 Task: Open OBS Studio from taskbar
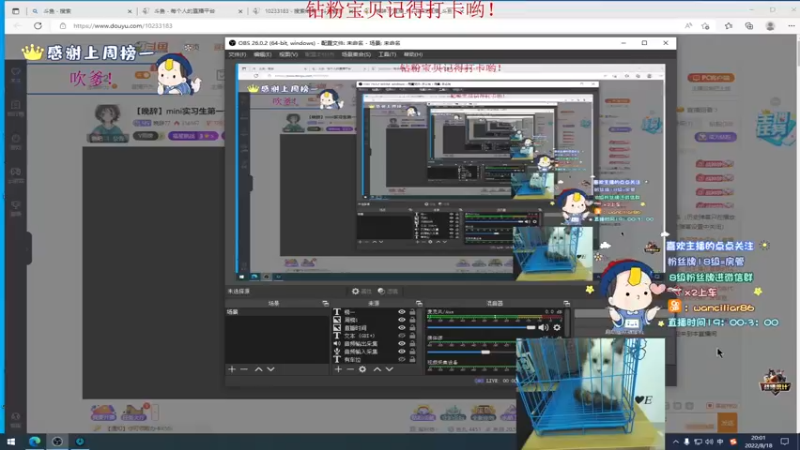(57, 441)
